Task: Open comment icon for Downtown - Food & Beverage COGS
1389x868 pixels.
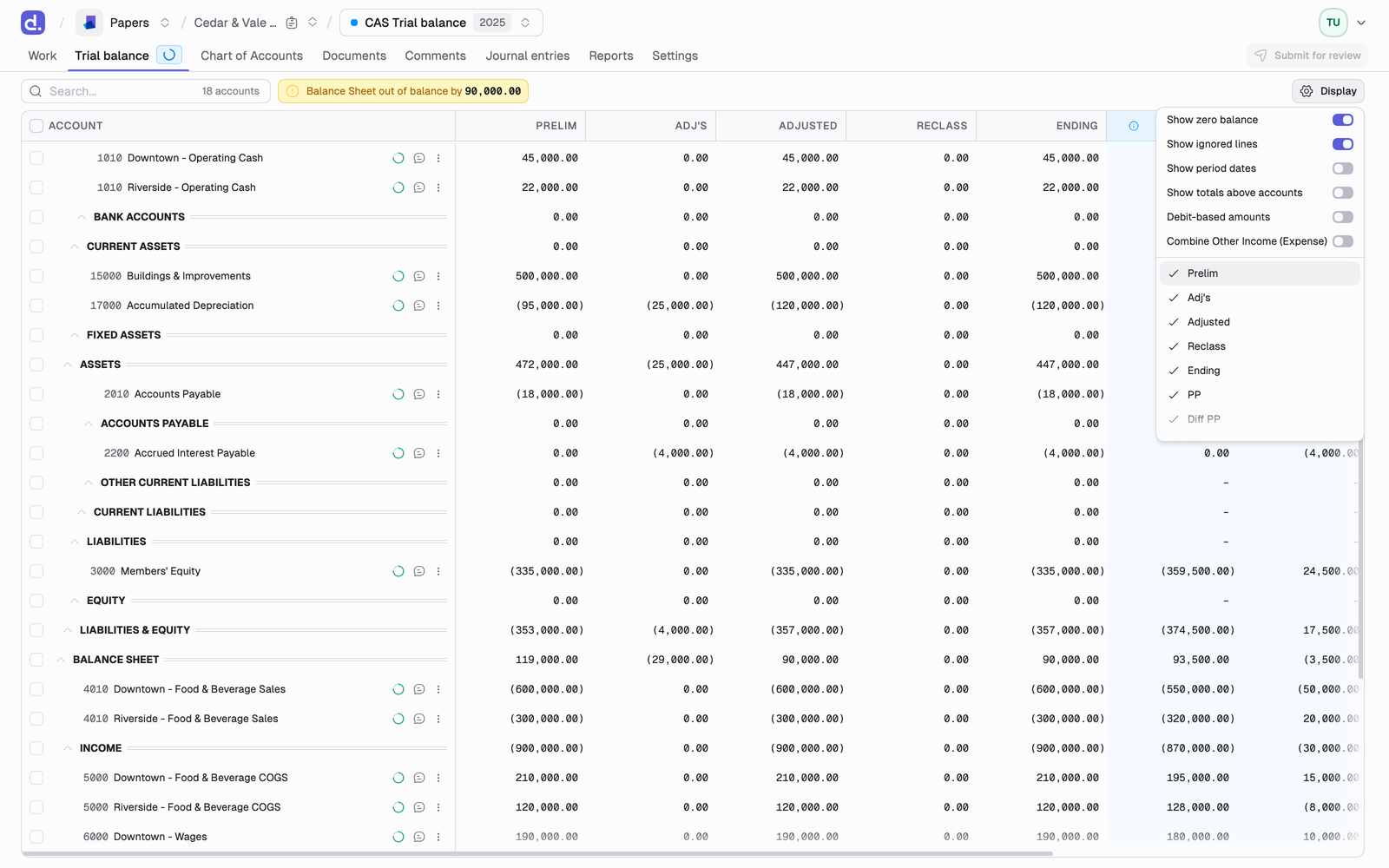Action: 419,778
